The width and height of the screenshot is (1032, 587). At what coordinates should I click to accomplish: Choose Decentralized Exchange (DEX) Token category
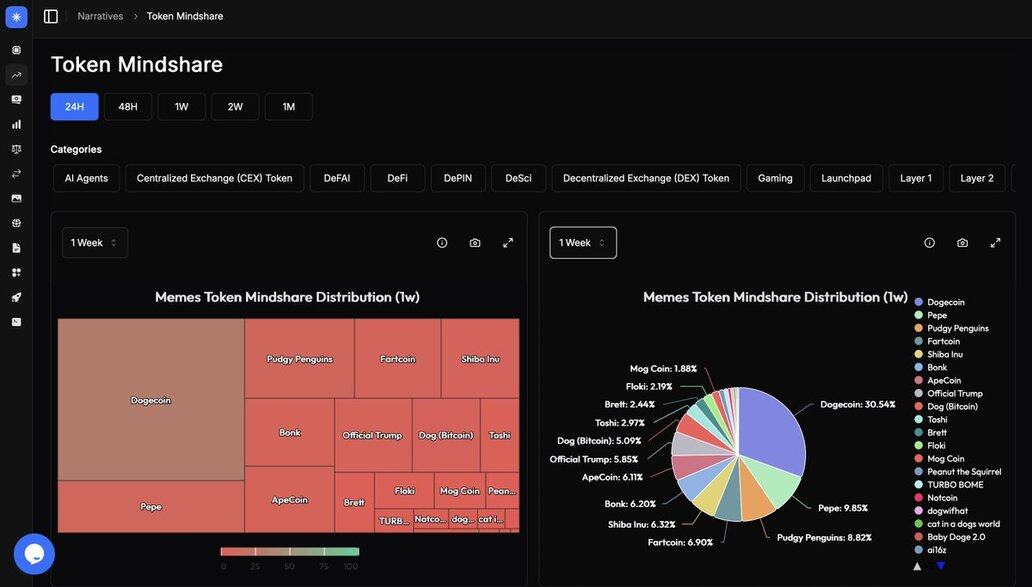[646, 178]
